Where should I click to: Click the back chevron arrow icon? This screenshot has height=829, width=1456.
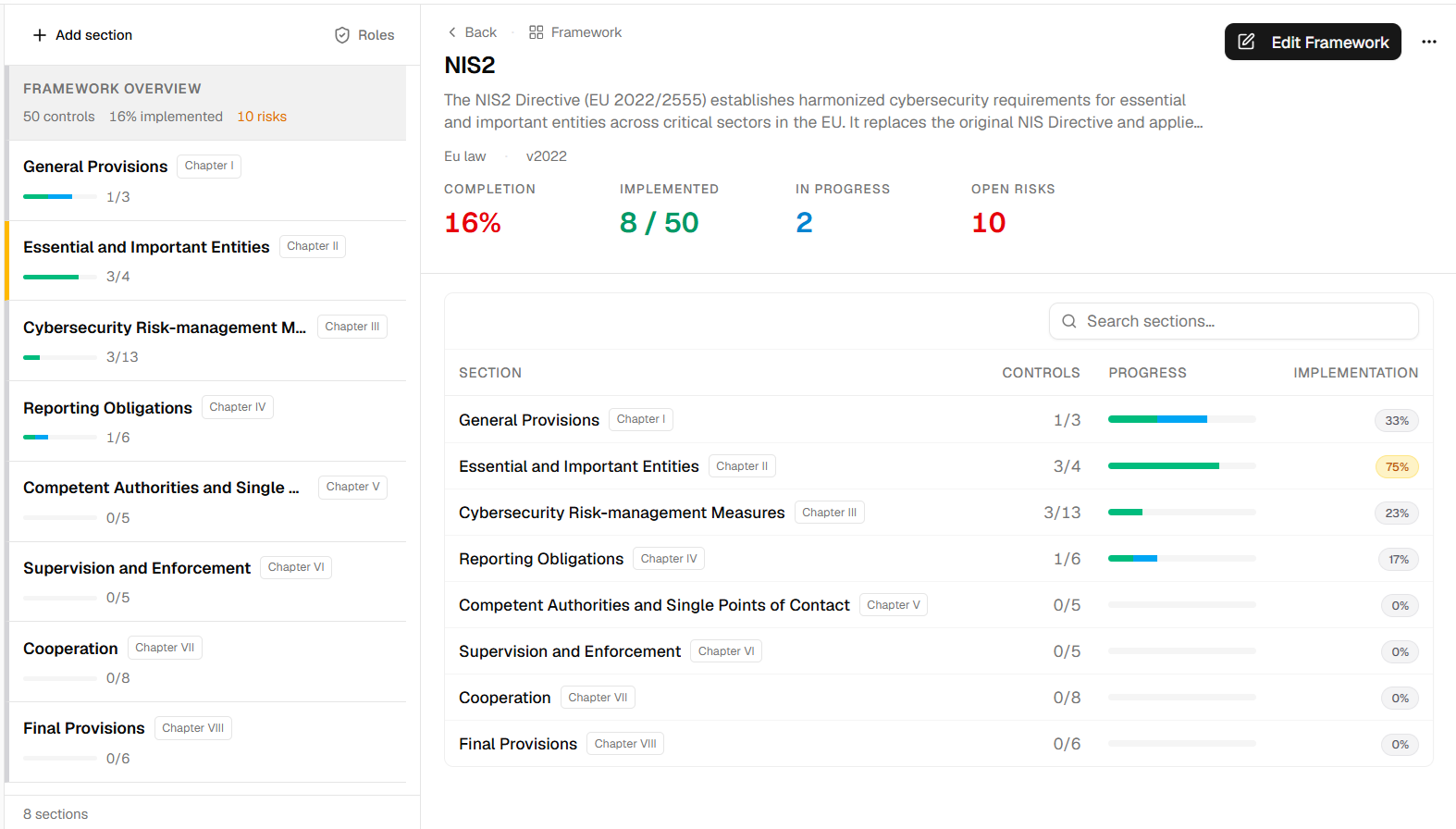(452, 32)
